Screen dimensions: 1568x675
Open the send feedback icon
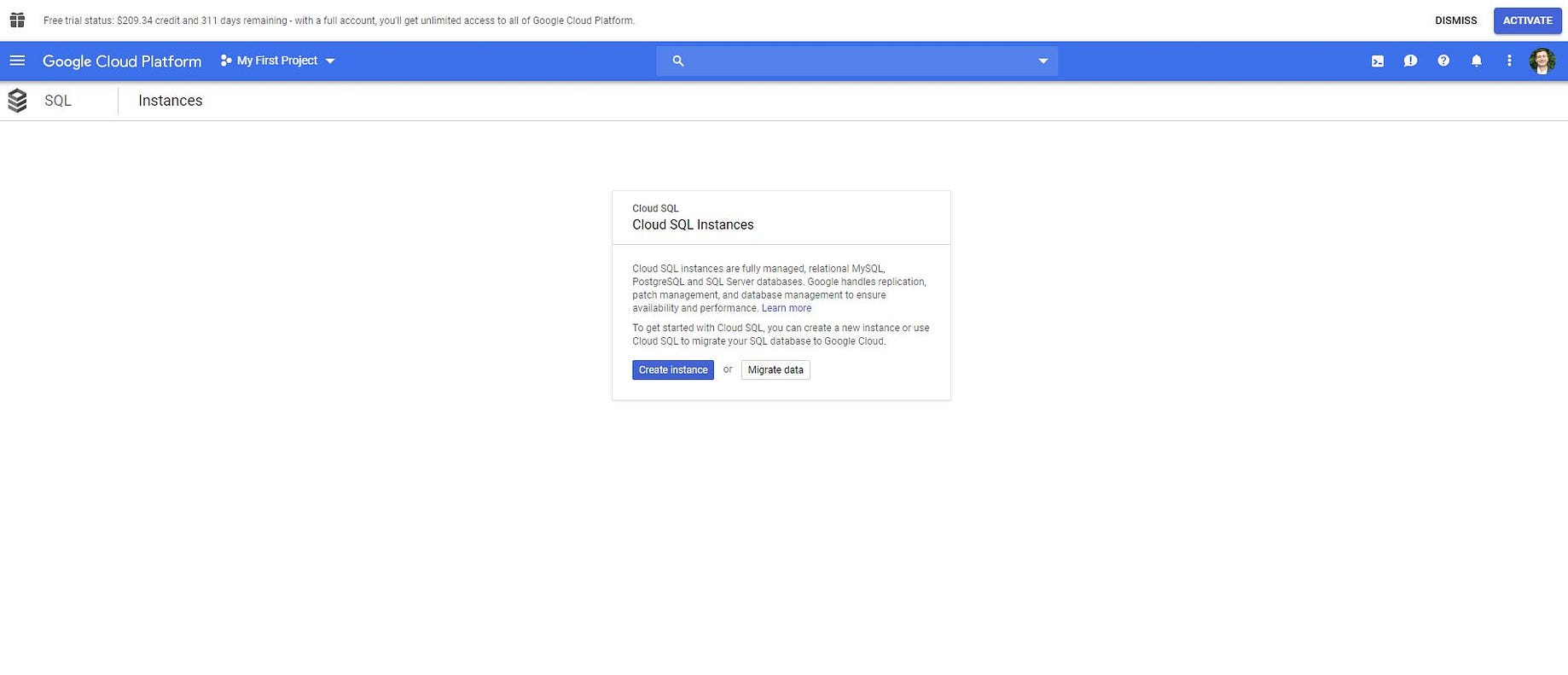pos(1410,61)
